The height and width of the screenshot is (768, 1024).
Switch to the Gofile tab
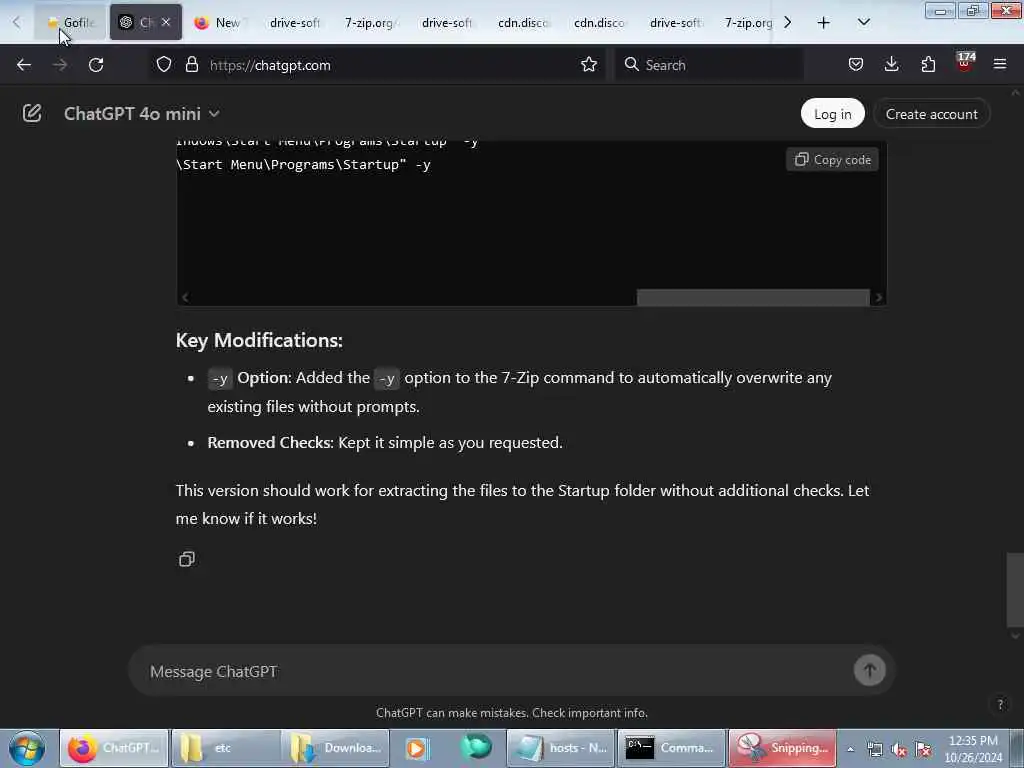point(70,22)
